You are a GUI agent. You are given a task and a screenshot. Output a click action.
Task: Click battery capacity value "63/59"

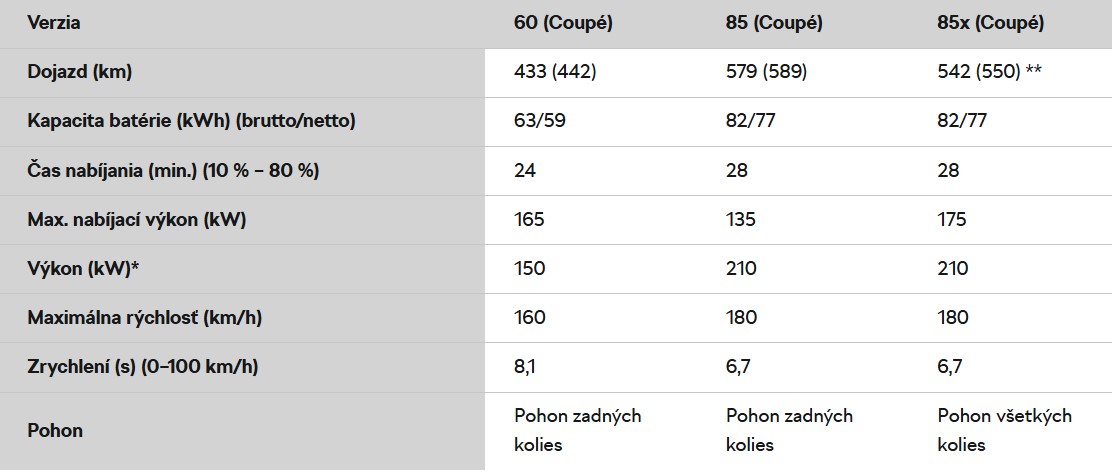point(535,121)
